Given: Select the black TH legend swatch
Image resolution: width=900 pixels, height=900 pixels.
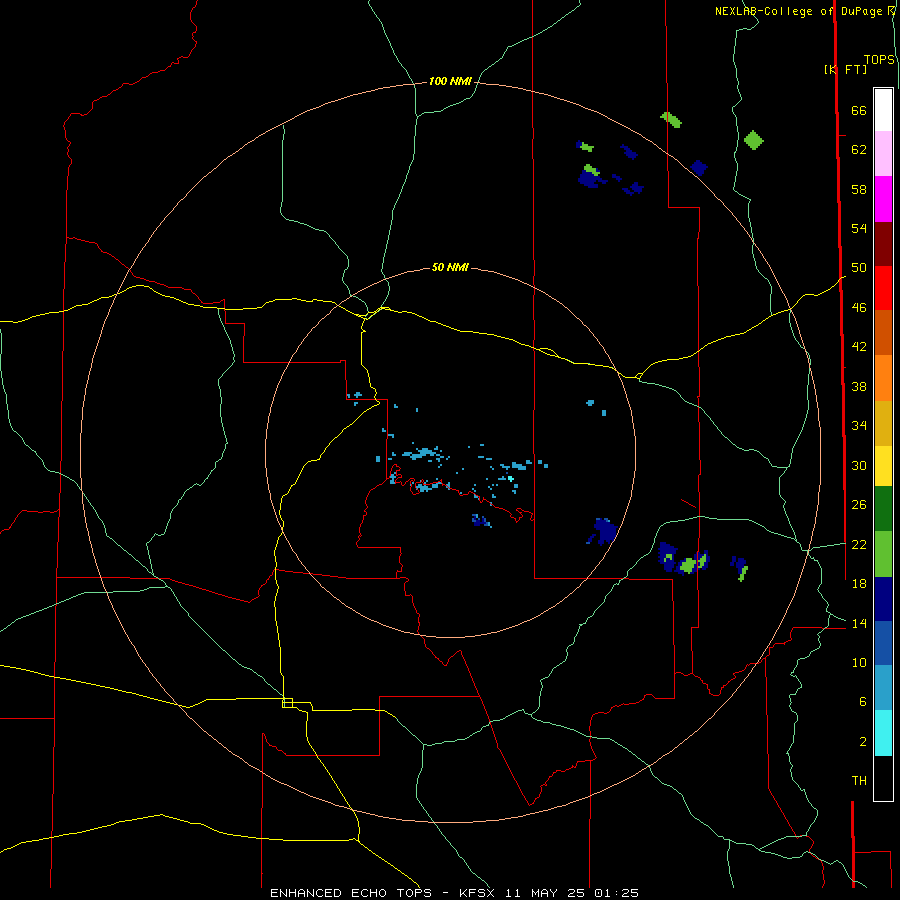Looking at the screenshot, I should pyautogui.click(x=883, y=778).
